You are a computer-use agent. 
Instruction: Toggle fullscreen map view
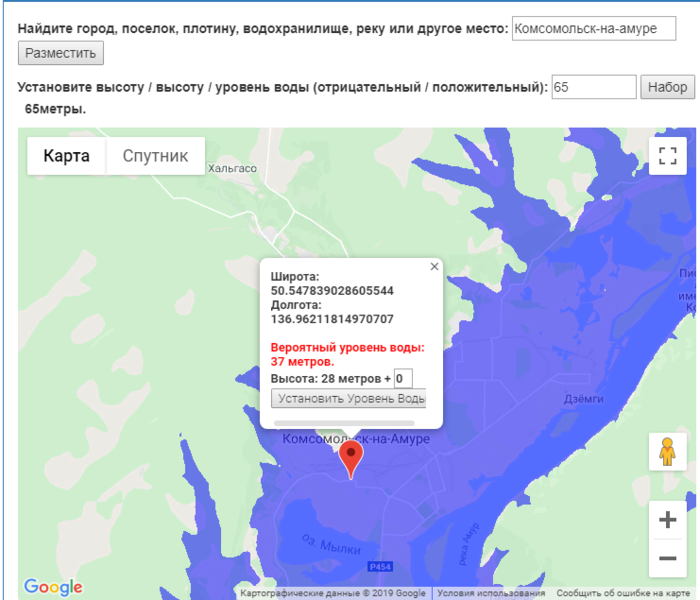pyautogui.click(x=667, y=156)
